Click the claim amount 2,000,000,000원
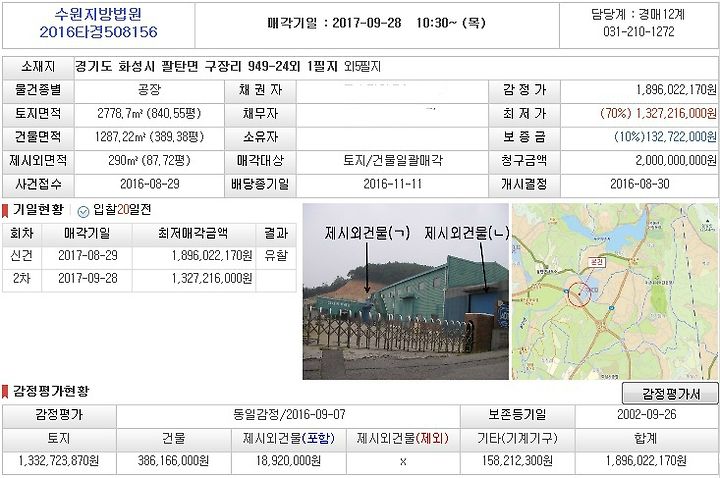720x478 pixels. point(676,160)
